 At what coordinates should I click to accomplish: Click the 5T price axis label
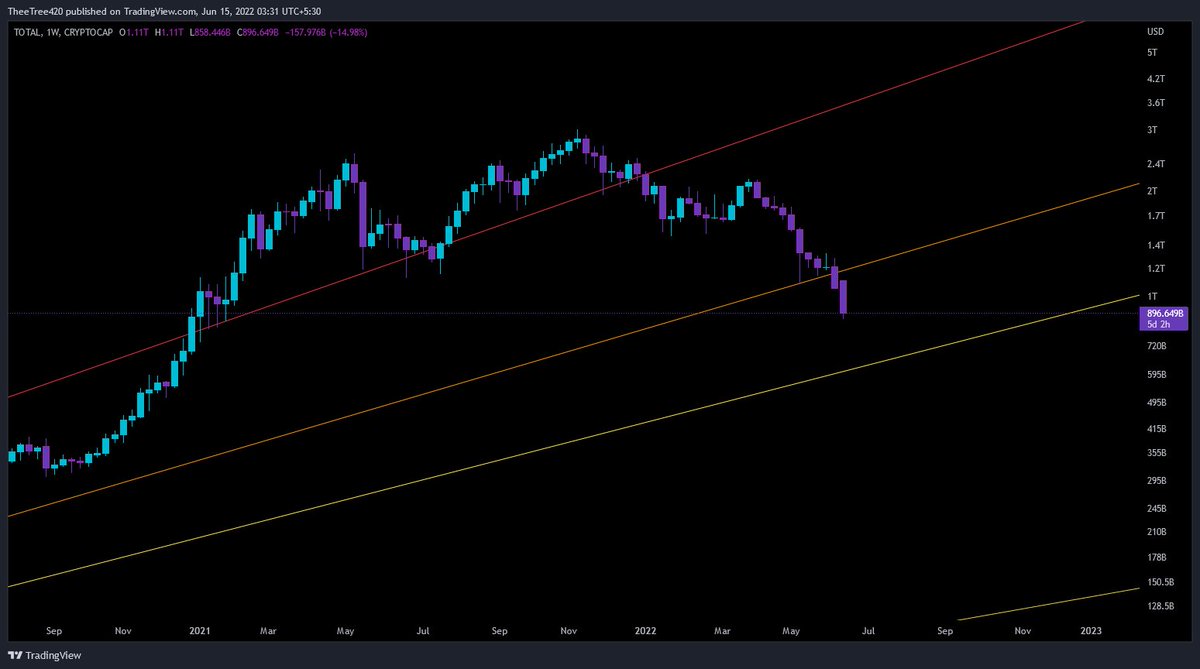point(1152,51)
